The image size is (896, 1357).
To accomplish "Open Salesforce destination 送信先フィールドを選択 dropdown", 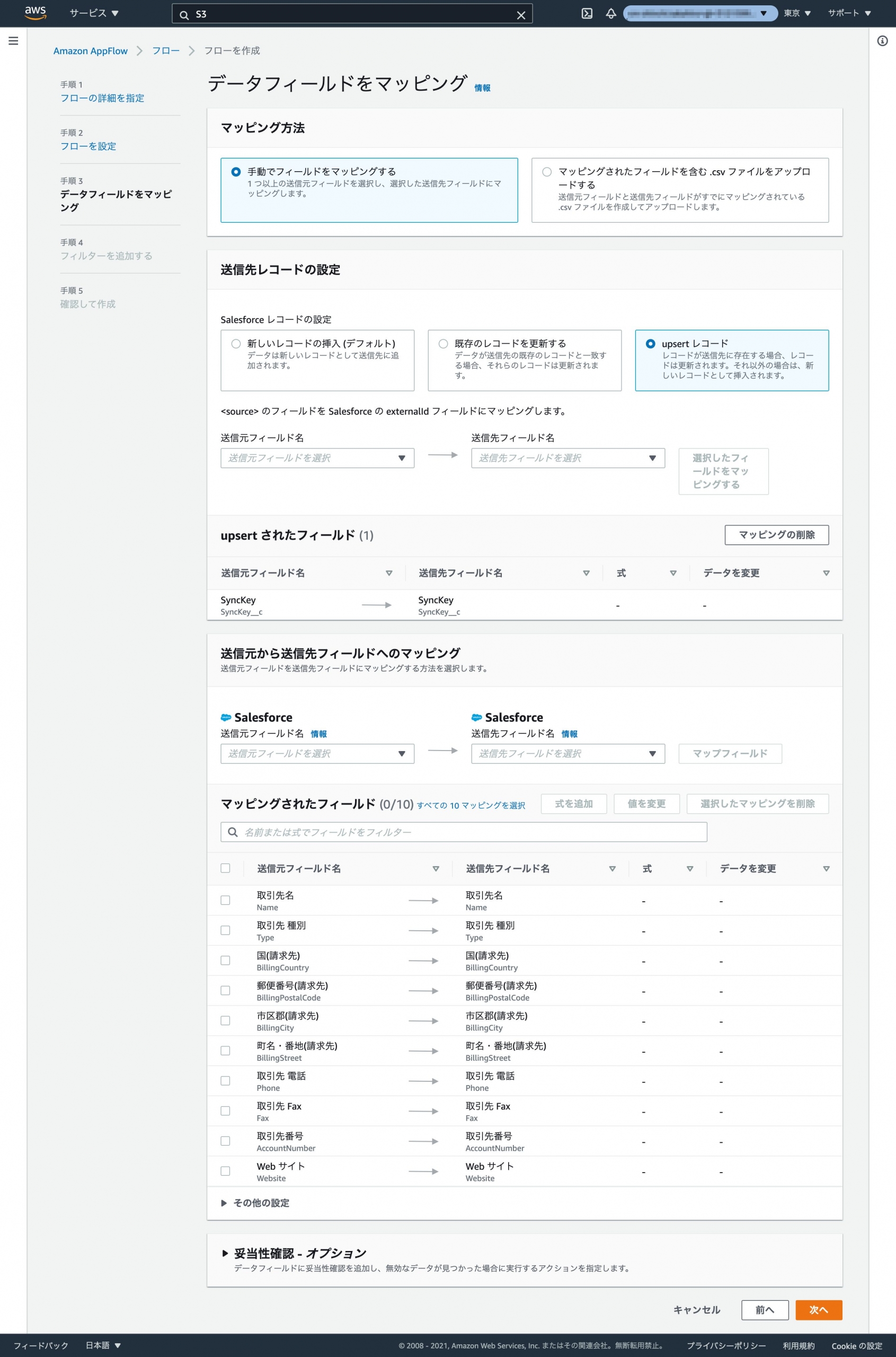I will (x=568, y=753).
